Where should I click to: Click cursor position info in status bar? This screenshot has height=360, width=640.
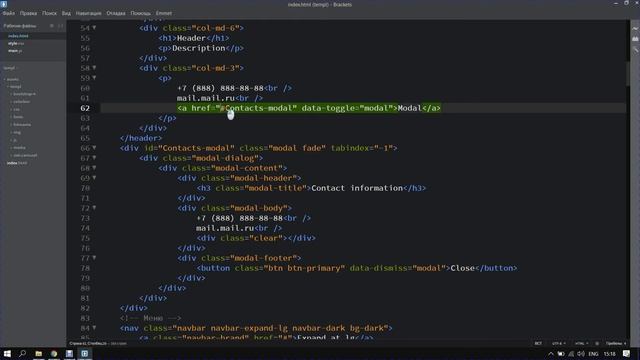pos(88,343)
